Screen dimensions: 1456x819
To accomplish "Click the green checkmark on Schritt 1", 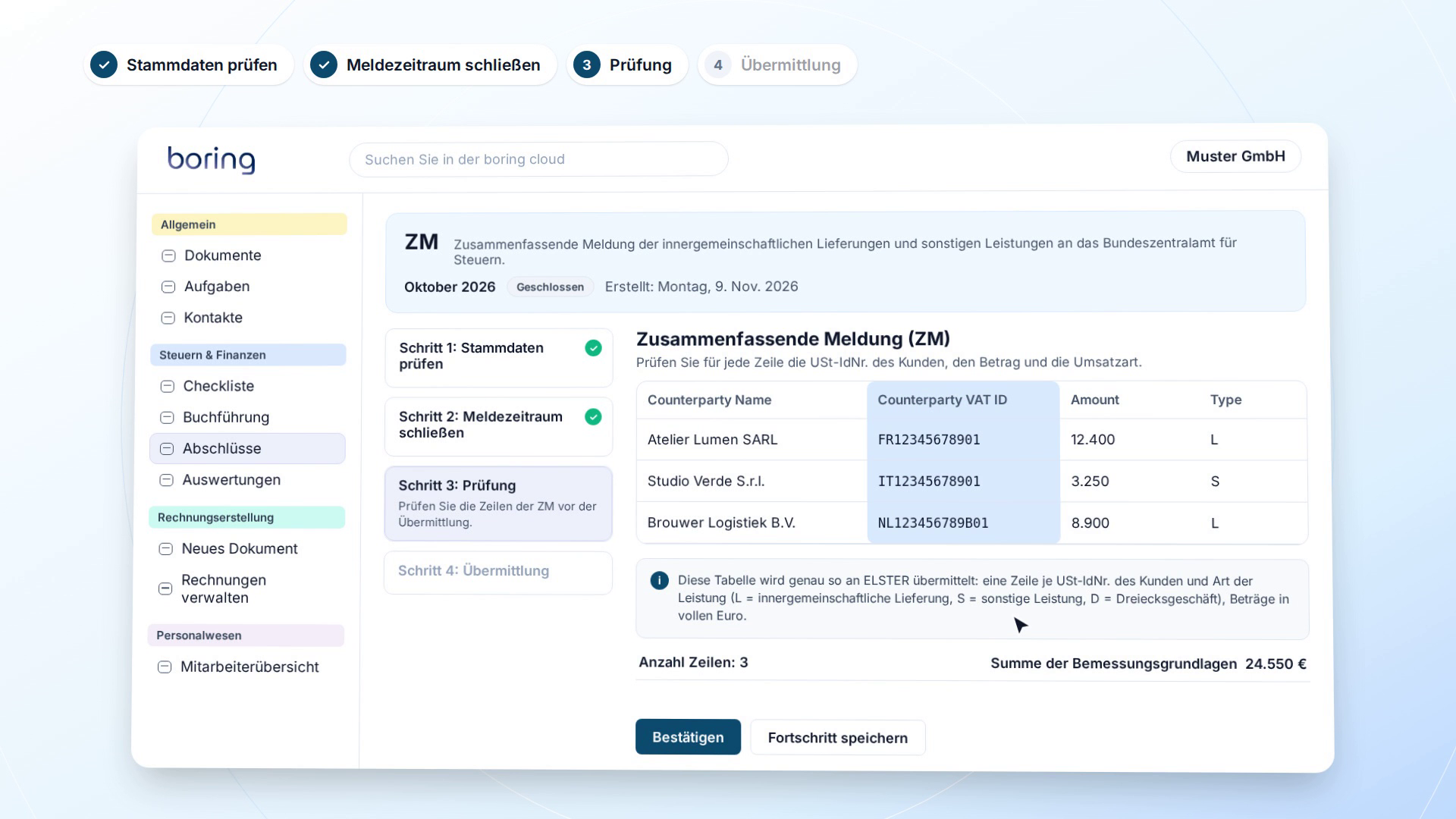I will (594, 348).
